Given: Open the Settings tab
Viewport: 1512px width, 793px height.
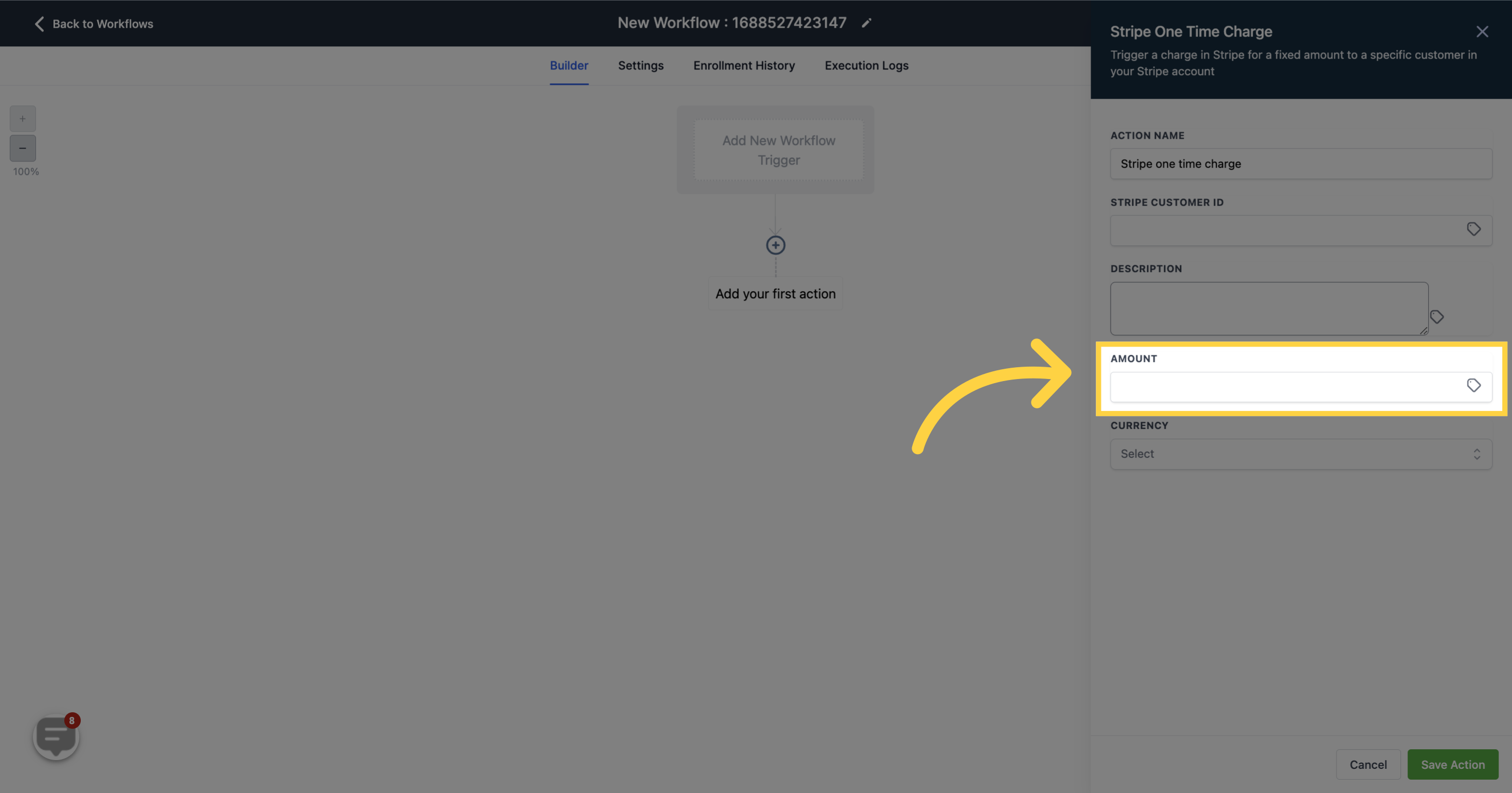Looking at the screenshot, I should point(641,66).
